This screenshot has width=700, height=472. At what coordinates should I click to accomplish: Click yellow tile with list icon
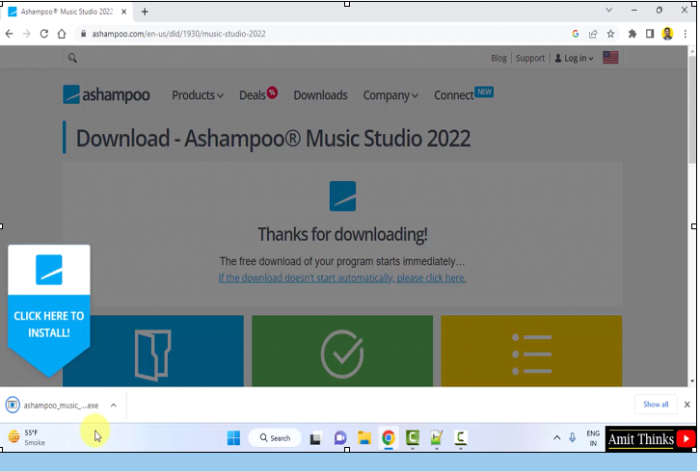(531, 351)
